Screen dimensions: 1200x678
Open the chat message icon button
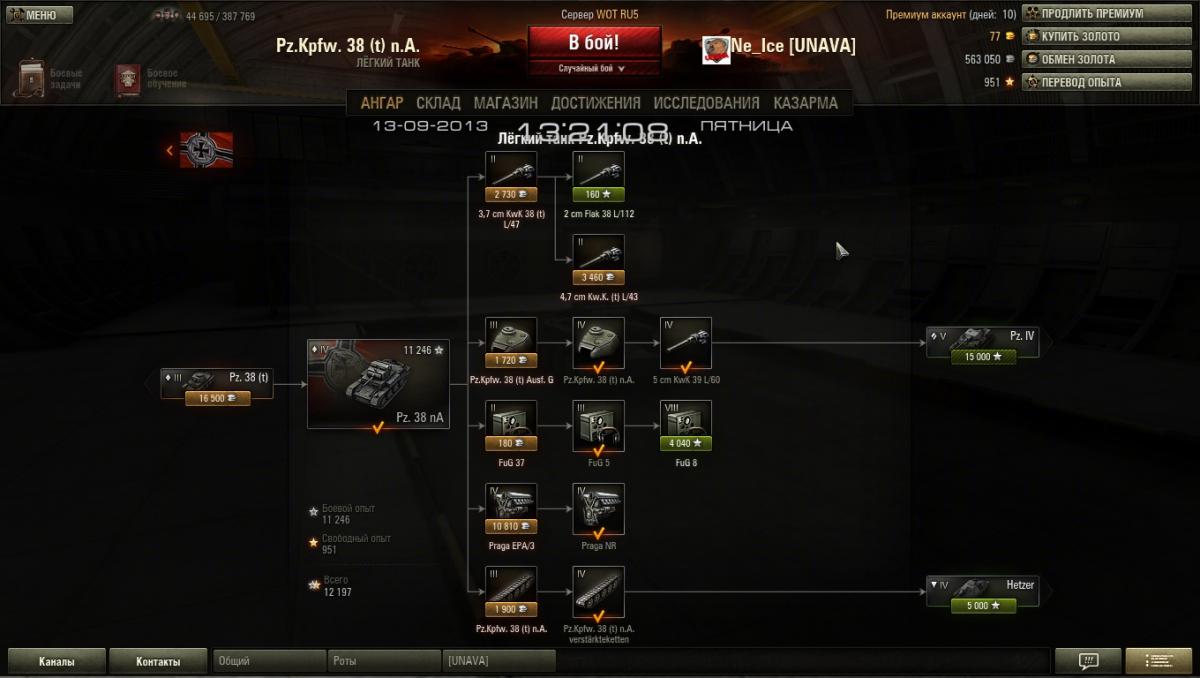click(1088, 661)
